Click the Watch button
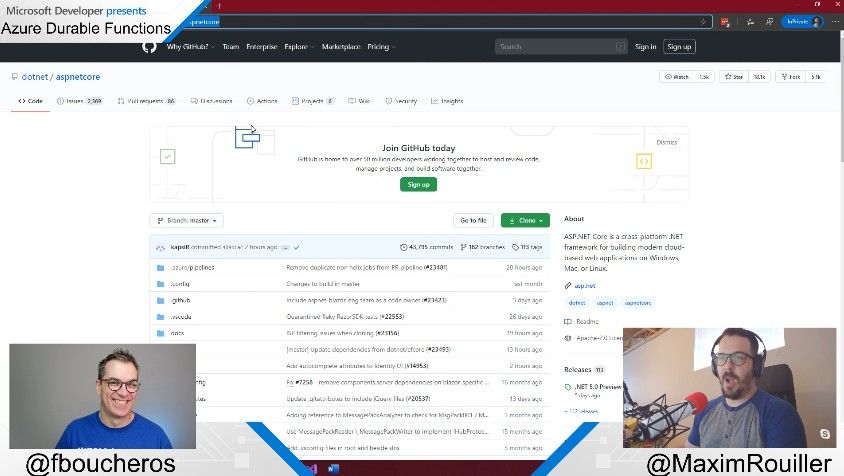Screen dimensions: 844x476 pos(677,77)
